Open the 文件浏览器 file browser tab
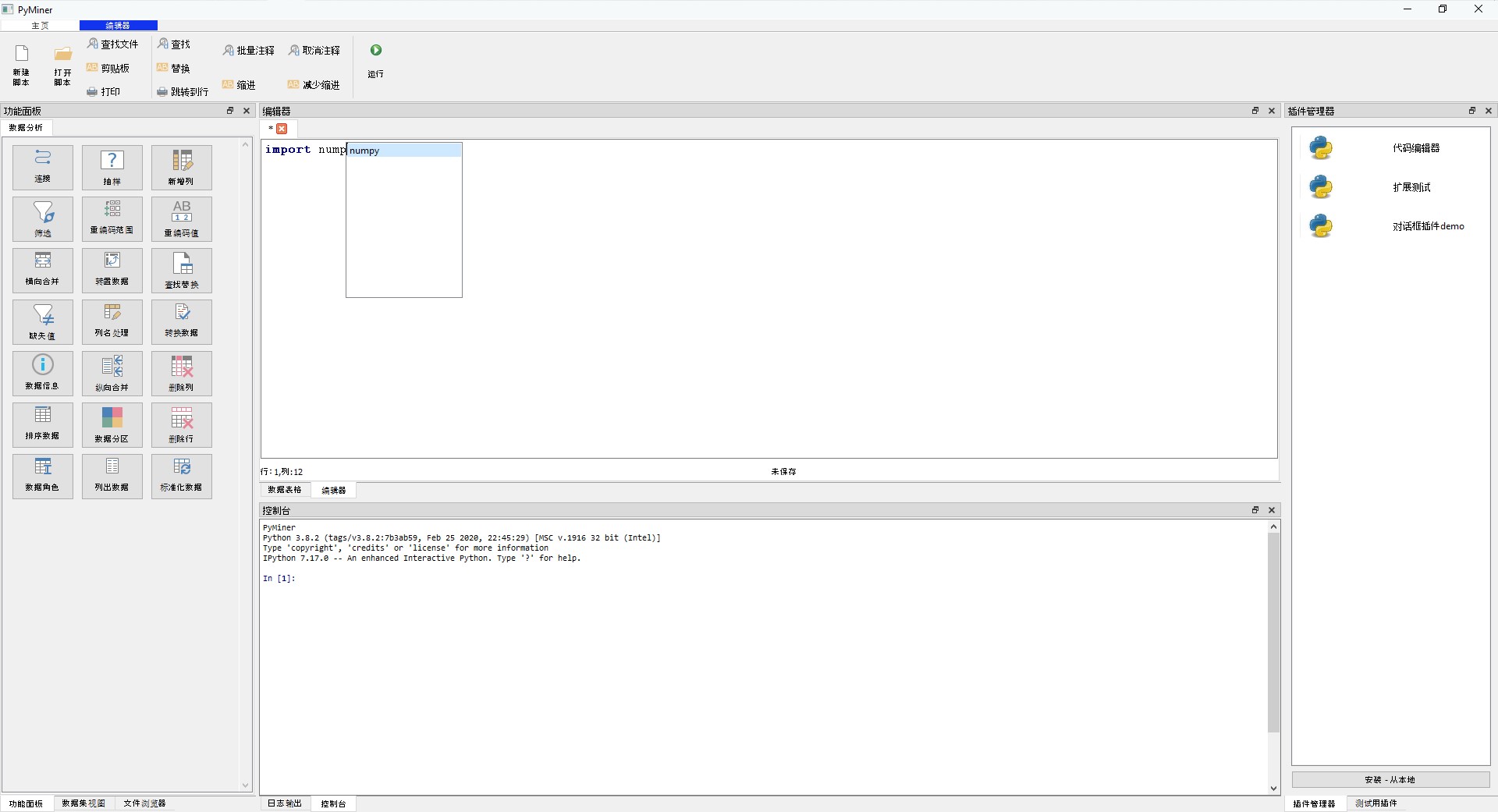 pos(144,803)
